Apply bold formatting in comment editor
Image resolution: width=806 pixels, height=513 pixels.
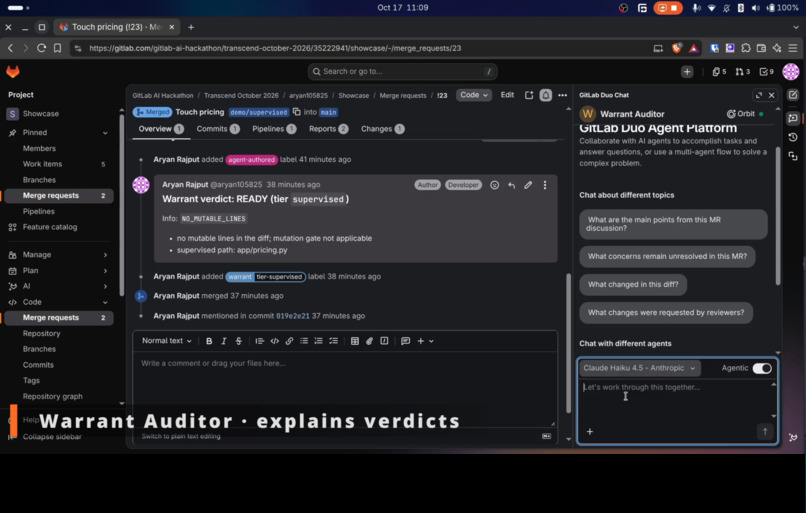pos(209,341)
